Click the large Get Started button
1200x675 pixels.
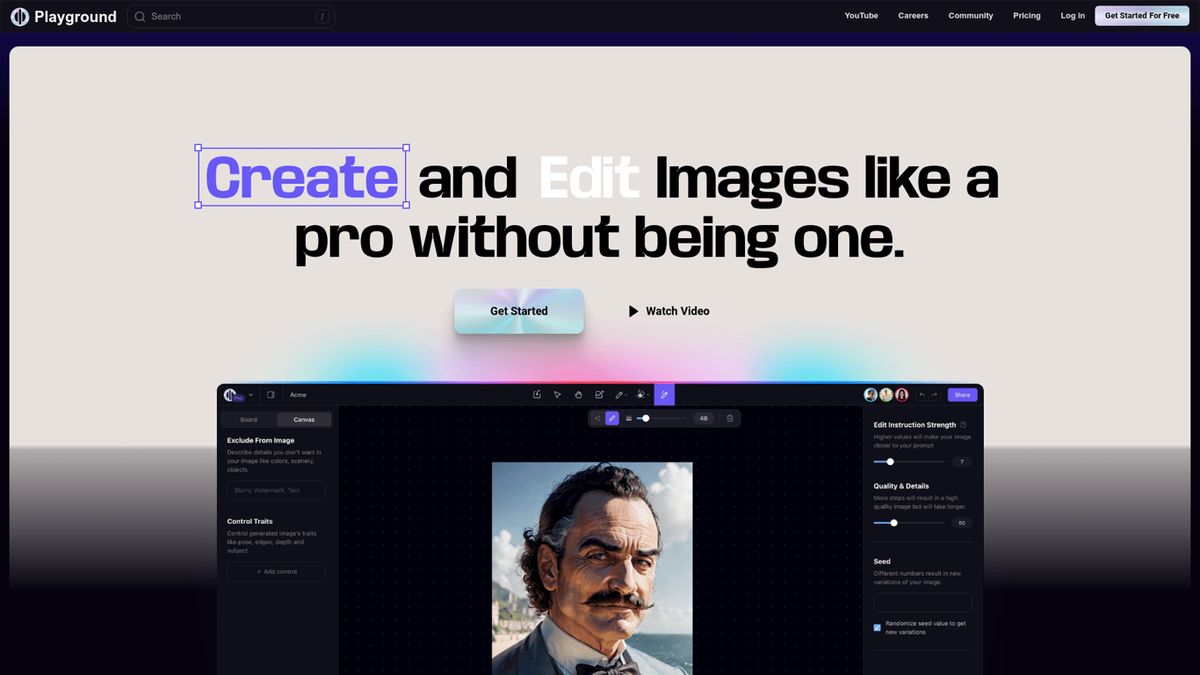tap(518, 311)
